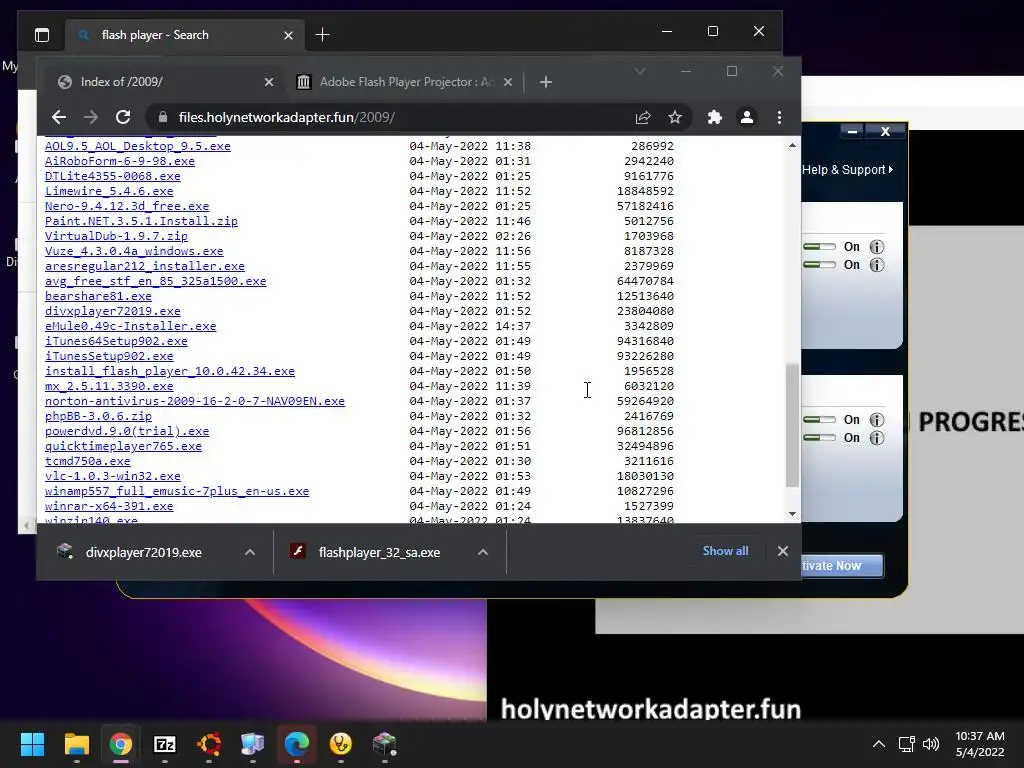View site security lock icon
This screenshot has height=768, width=1024.
(163, 118)
